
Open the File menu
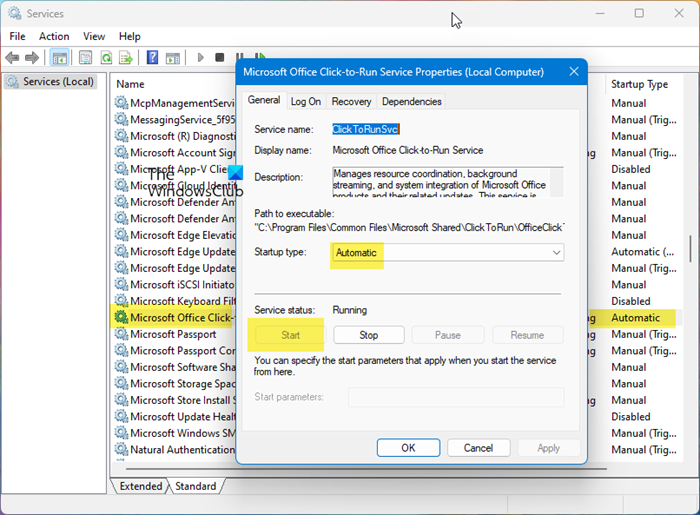click(17, 37)
